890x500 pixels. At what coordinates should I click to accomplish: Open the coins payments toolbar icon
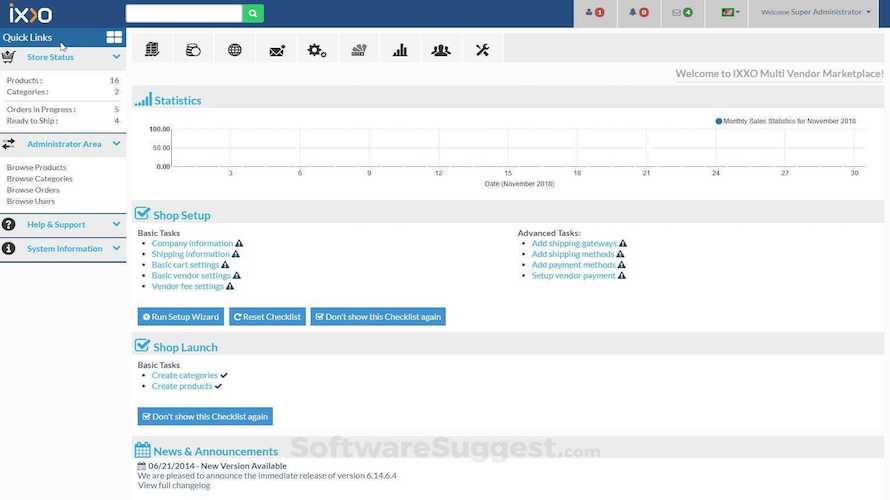tap(193, 50)
